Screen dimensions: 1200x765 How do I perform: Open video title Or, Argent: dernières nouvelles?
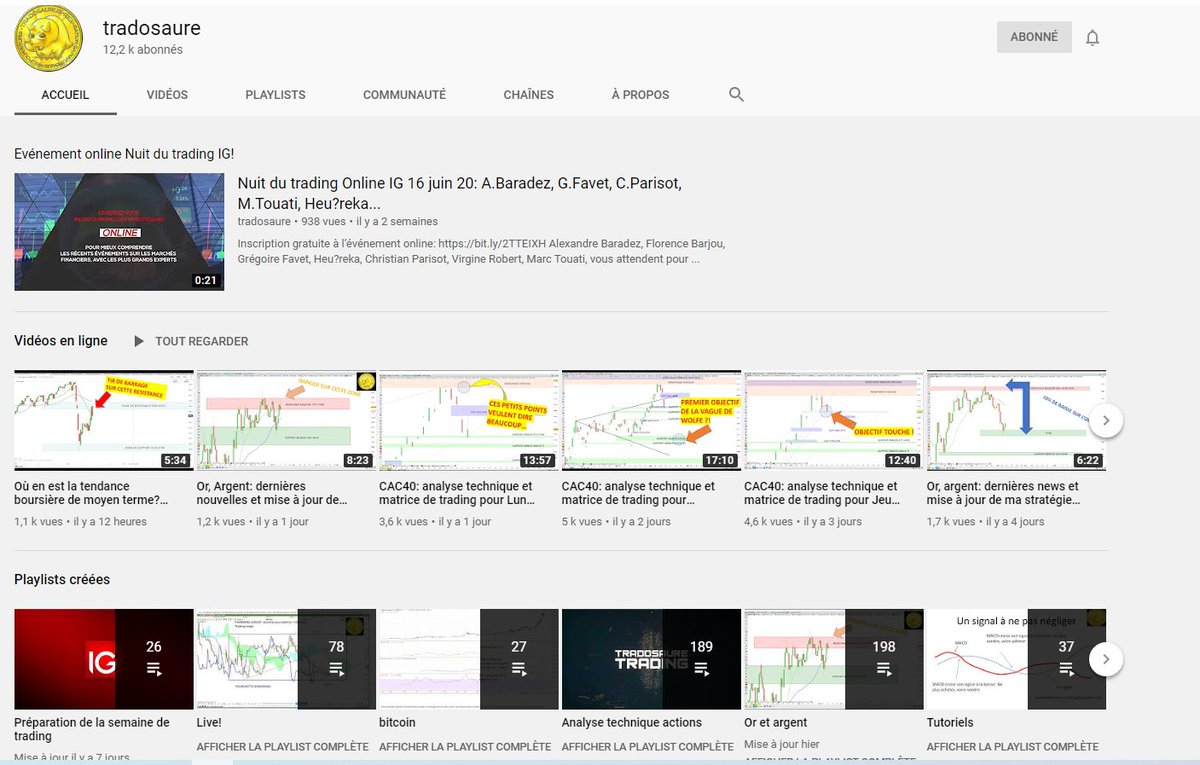273,493
